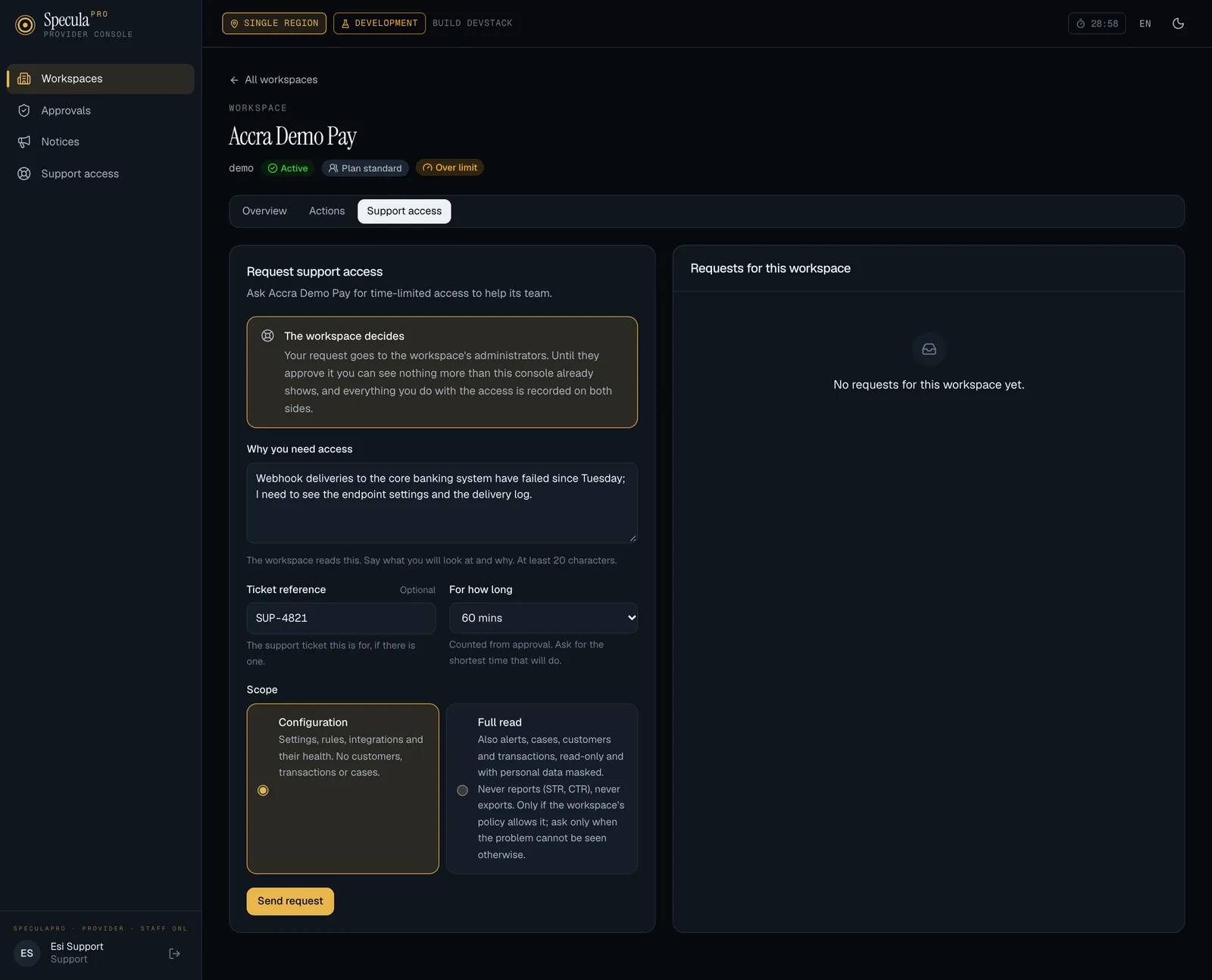Switch language via EN selector
This screenshot has height=980, width=1212.
(1145, 23)
